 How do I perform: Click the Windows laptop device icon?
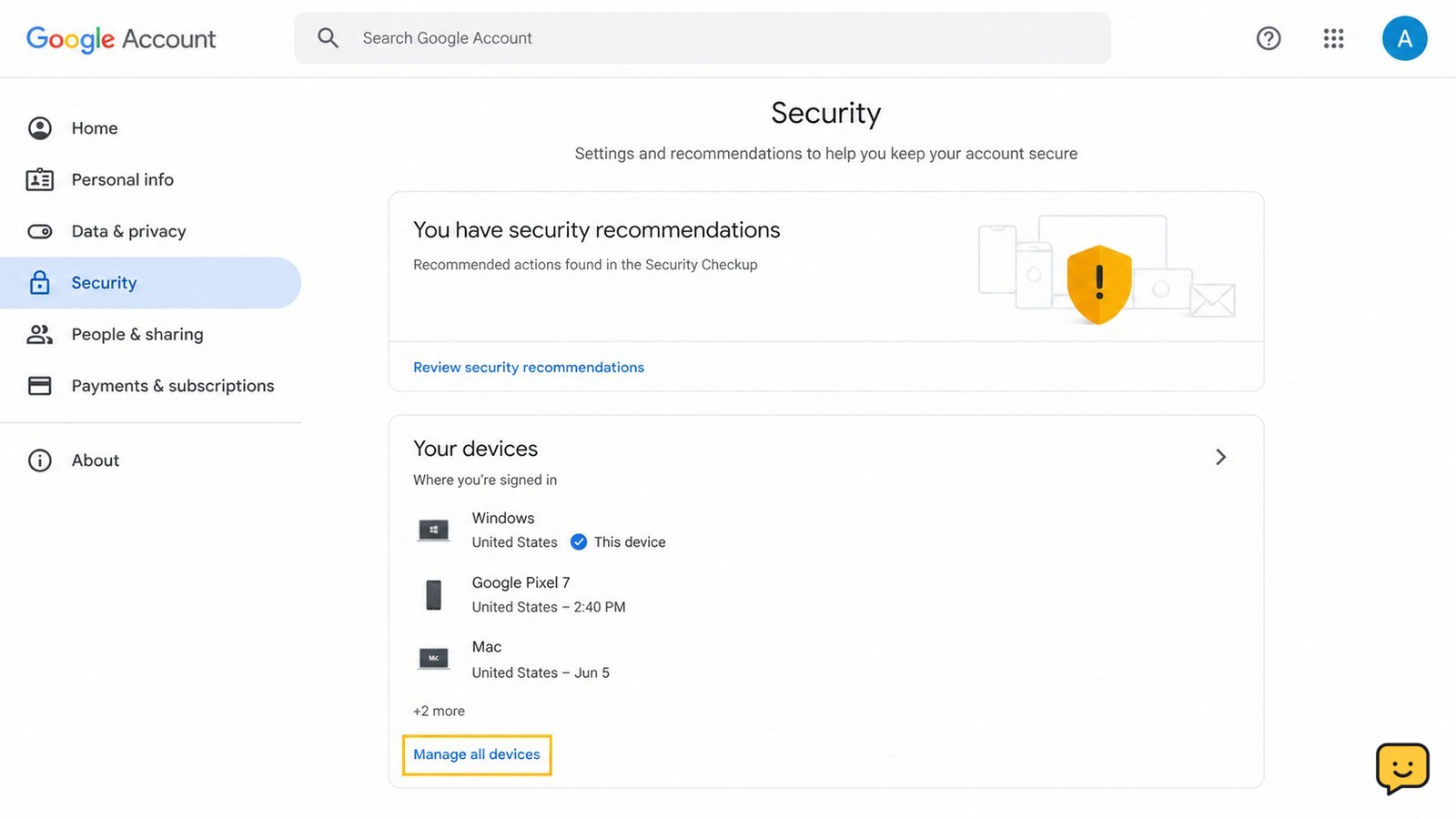(433, 530)
